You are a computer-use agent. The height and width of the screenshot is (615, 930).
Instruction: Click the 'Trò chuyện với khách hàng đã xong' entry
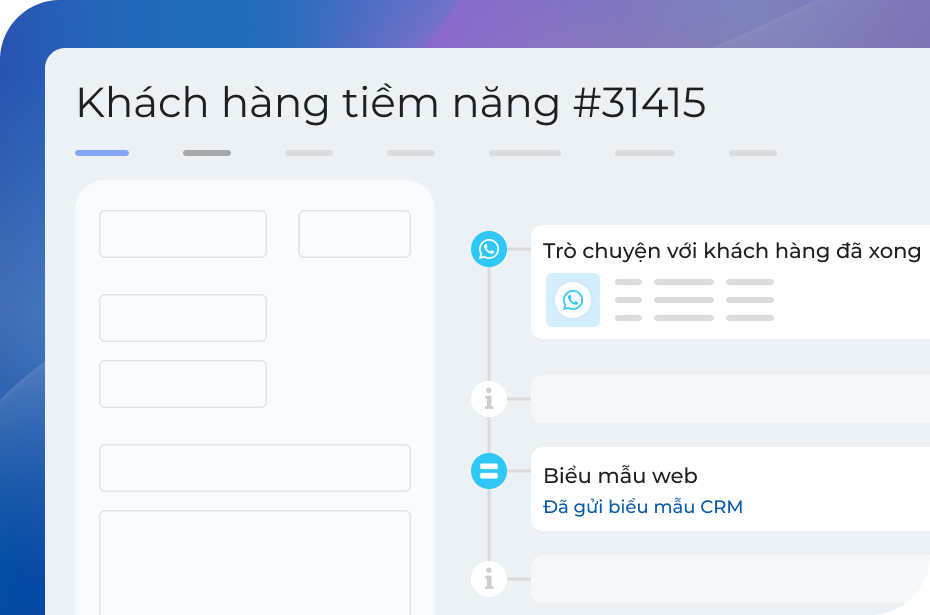732,250
